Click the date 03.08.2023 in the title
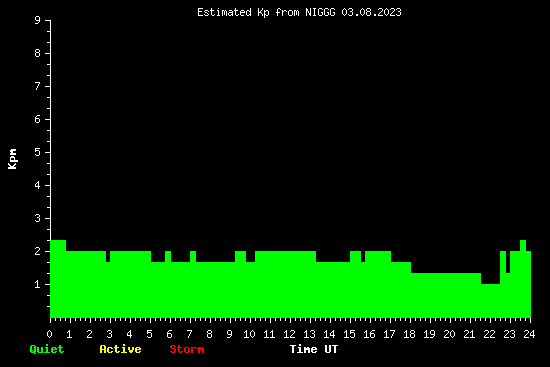This screenshot has width=550, height=367. (x=371, y=13)
